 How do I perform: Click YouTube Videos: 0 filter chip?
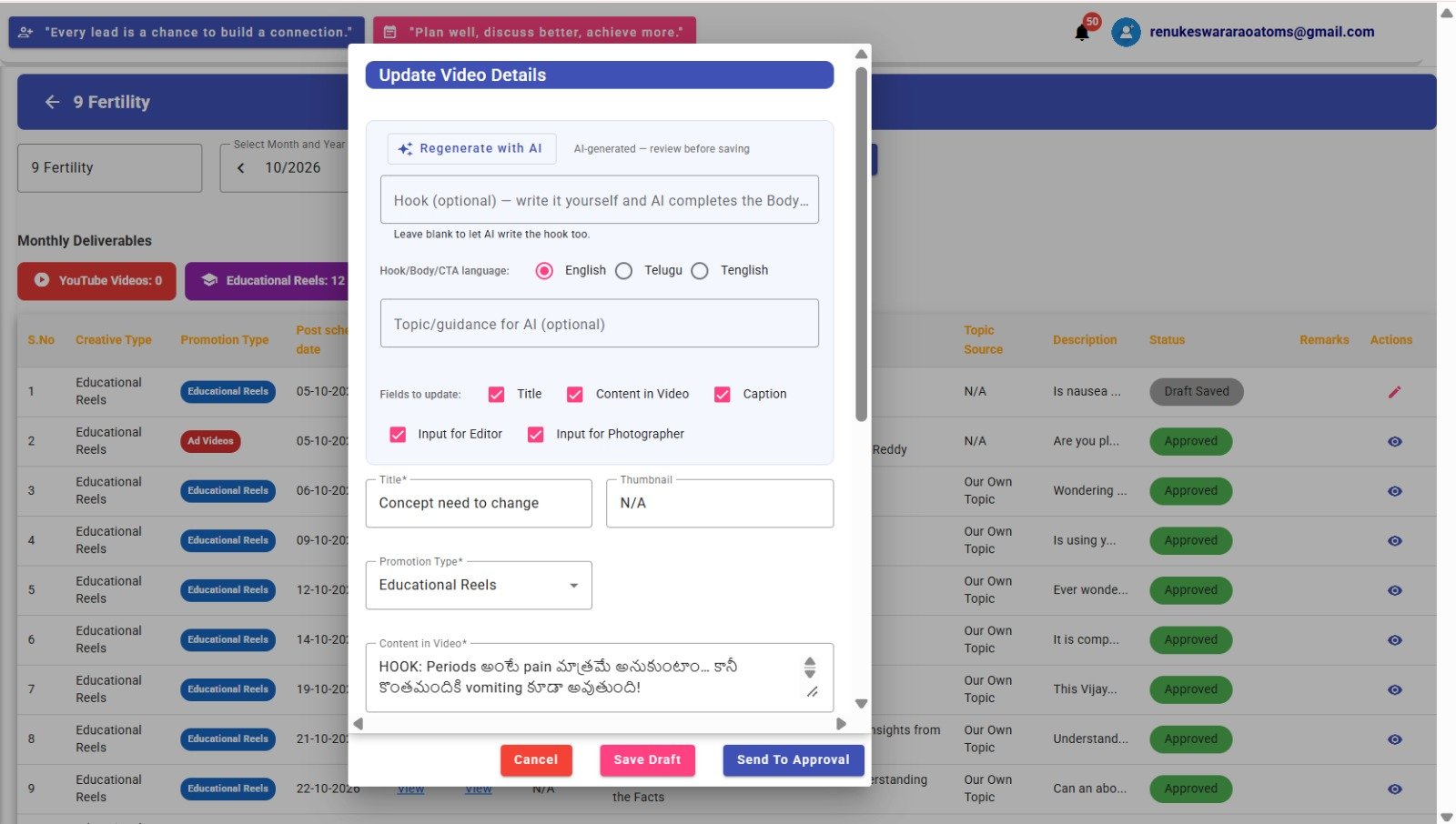point(96,281)
